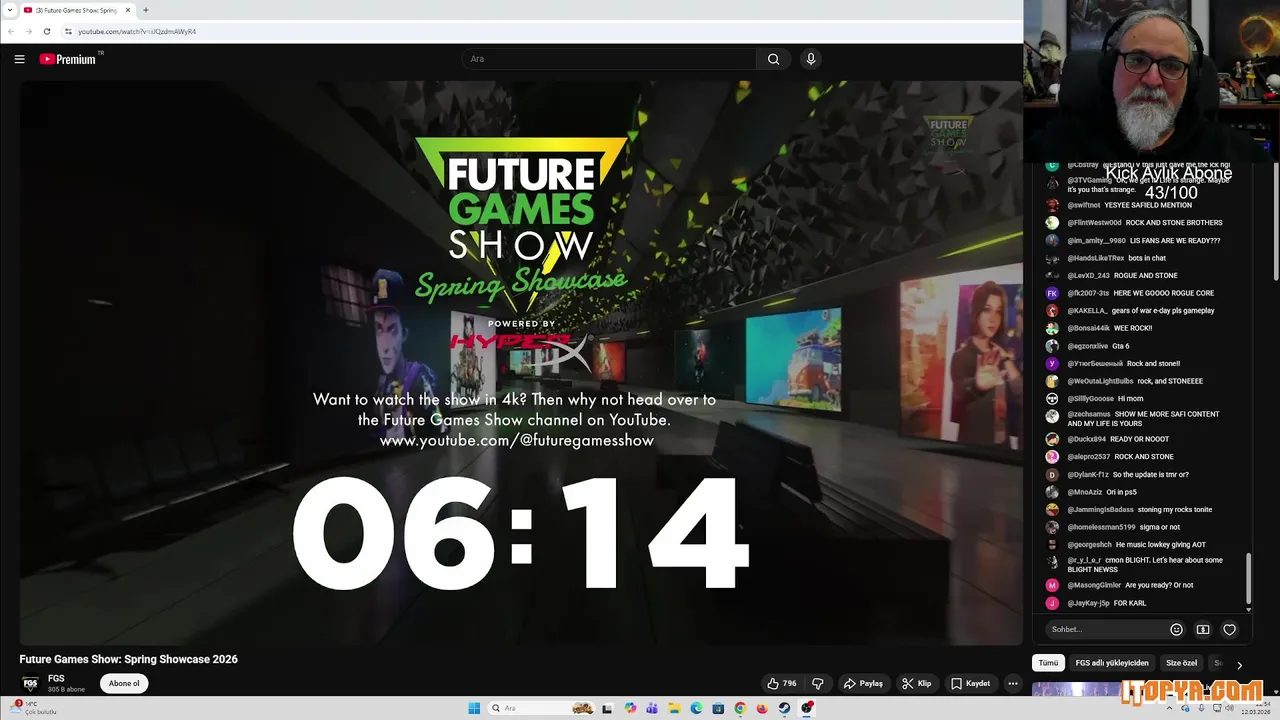Open emoji picker in chat
The width and height of the screenshot is (1280, 720).
click(1176, 630)
